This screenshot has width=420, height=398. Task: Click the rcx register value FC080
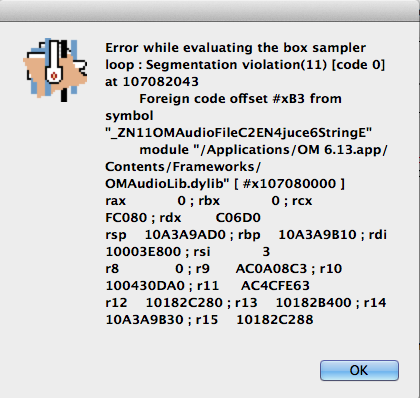(127, 218)
